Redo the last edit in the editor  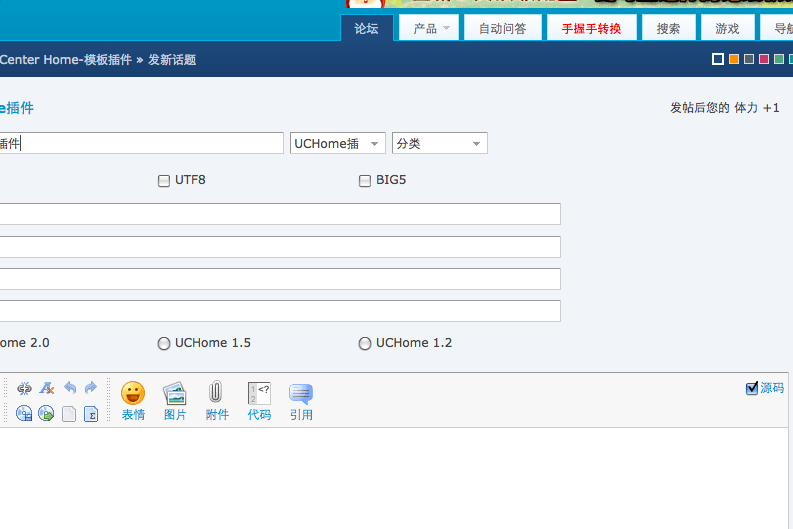click(x=91, y=388)
